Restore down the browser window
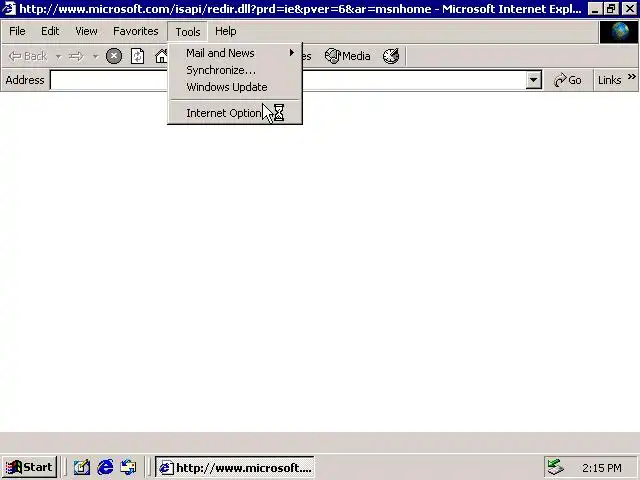640x480 pixels. coord(611,9)
